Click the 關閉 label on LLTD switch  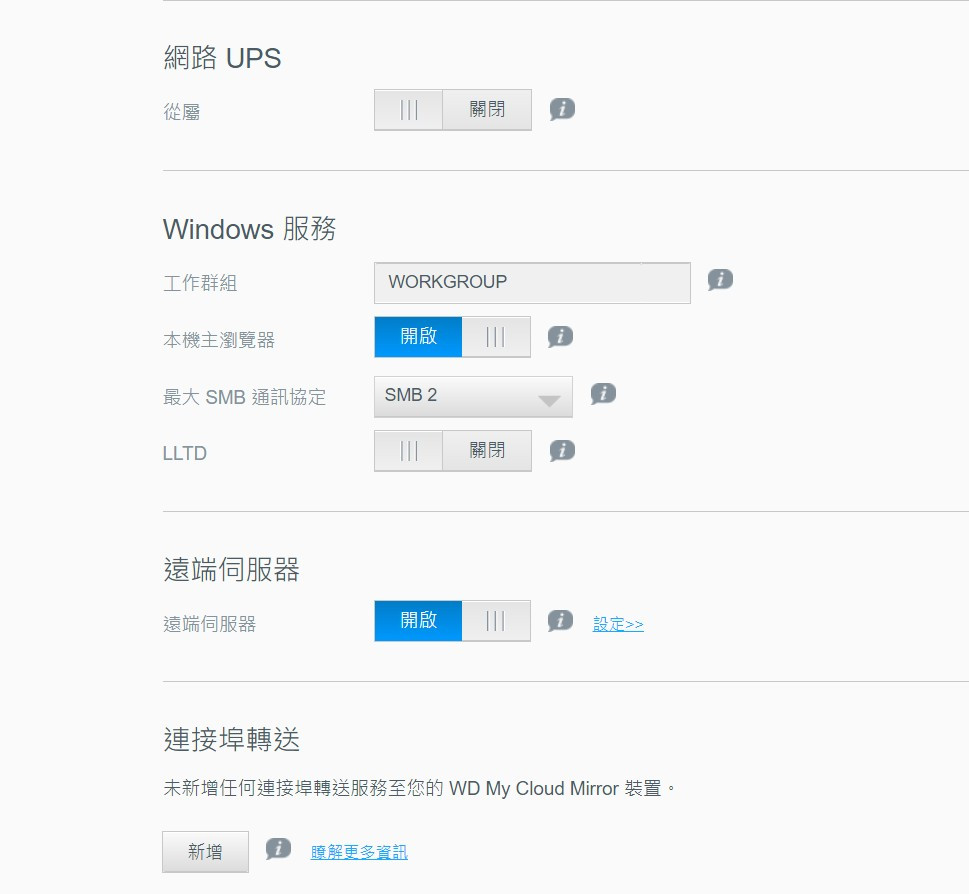coord(487,450)
